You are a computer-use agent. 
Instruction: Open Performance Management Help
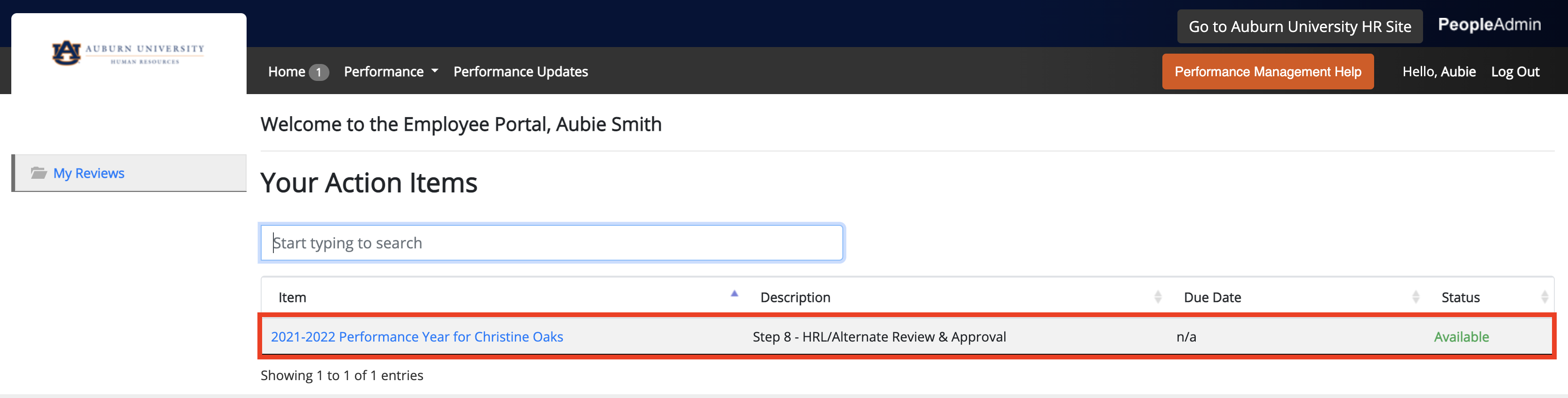point(1267,72)
